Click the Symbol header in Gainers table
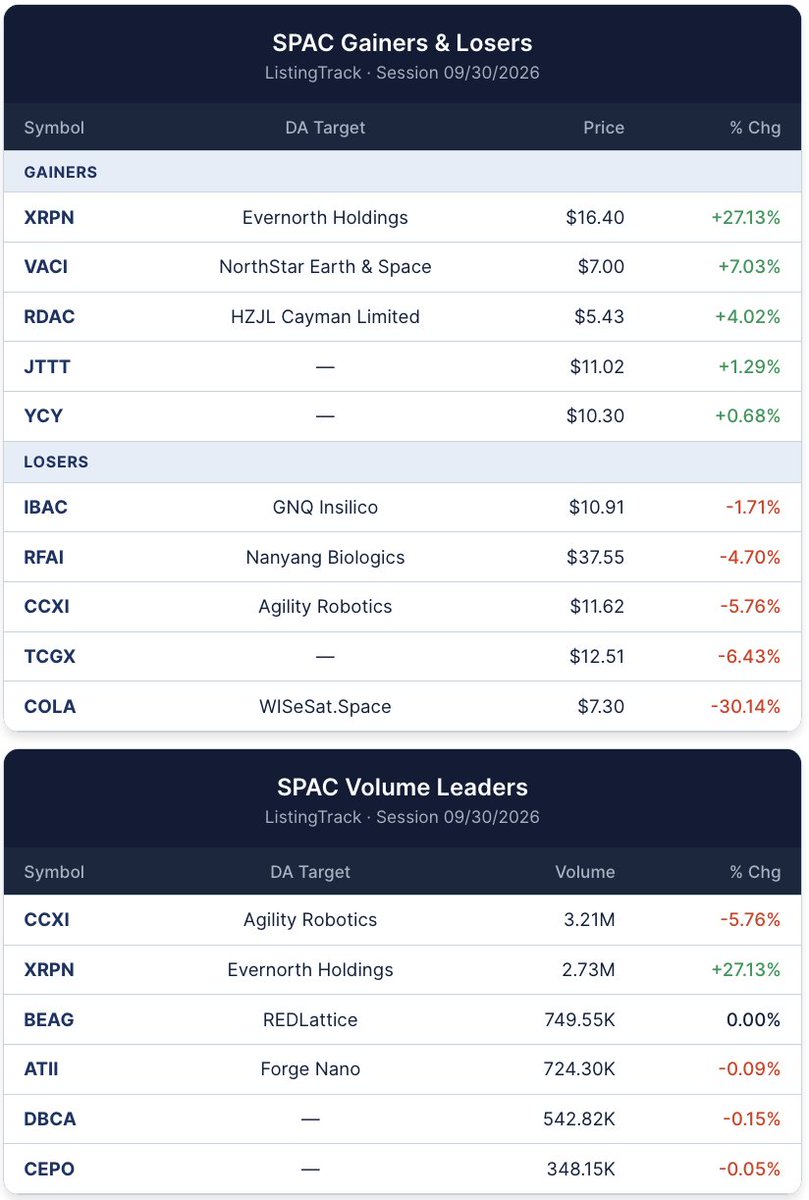The image size is (809, 1200). [x=54, y=128]
